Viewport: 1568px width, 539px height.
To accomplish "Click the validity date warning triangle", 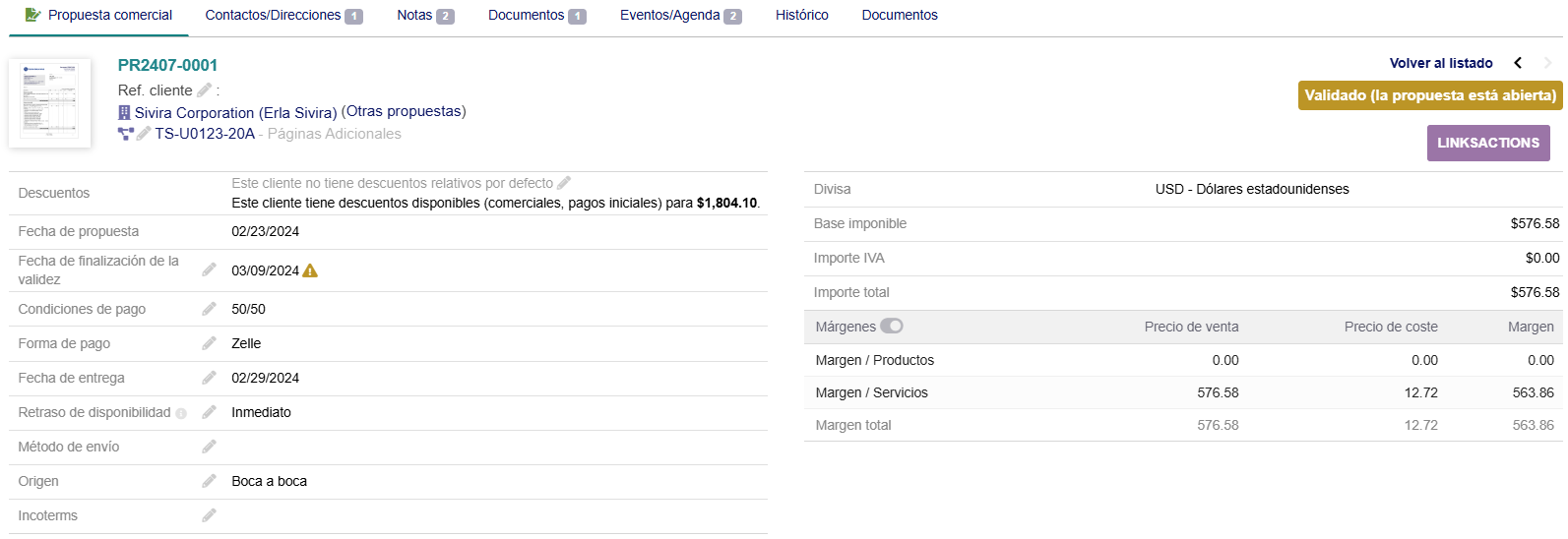I will [310, 270].
